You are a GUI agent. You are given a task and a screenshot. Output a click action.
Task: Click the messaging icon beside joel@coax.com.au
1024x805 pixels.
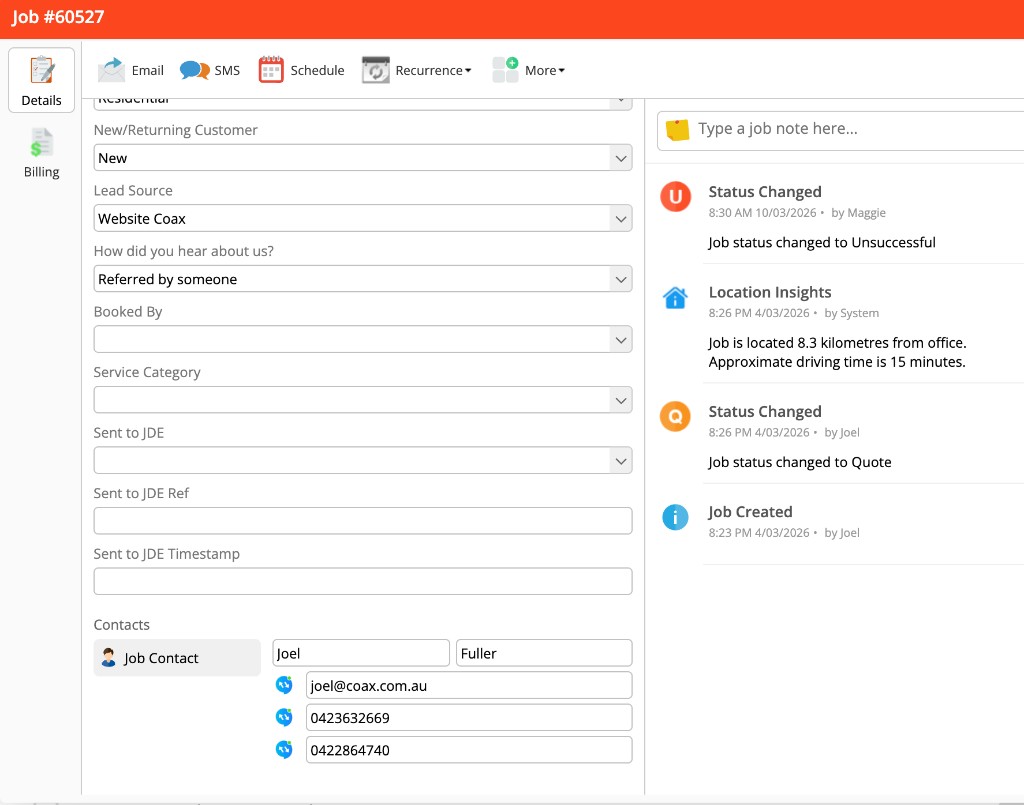(284, 684)
